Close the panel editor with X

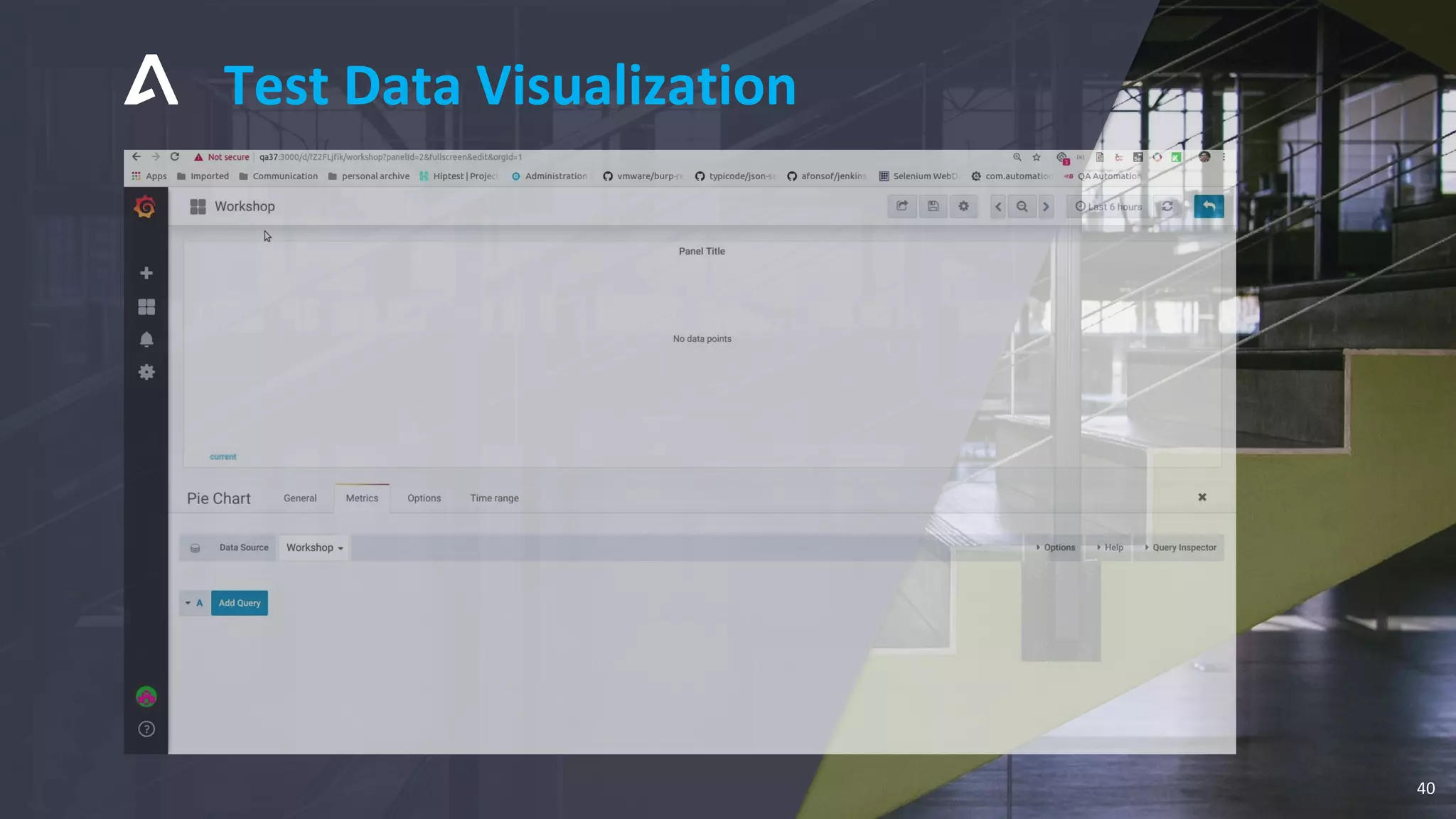[x=1202, y=497]
